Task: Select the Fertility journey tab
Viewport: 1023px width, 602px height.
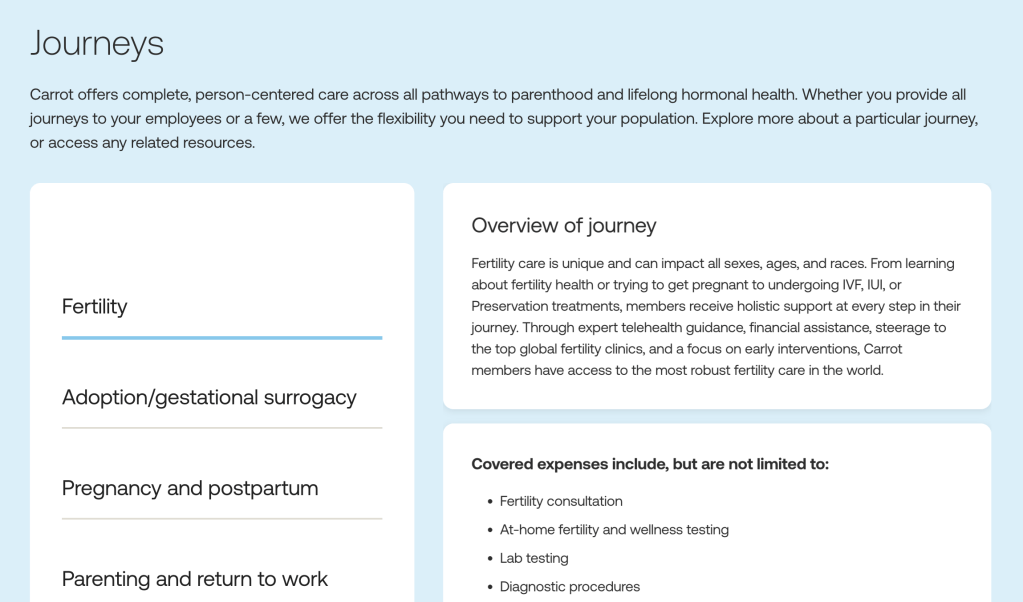Action: click(95, 307)
